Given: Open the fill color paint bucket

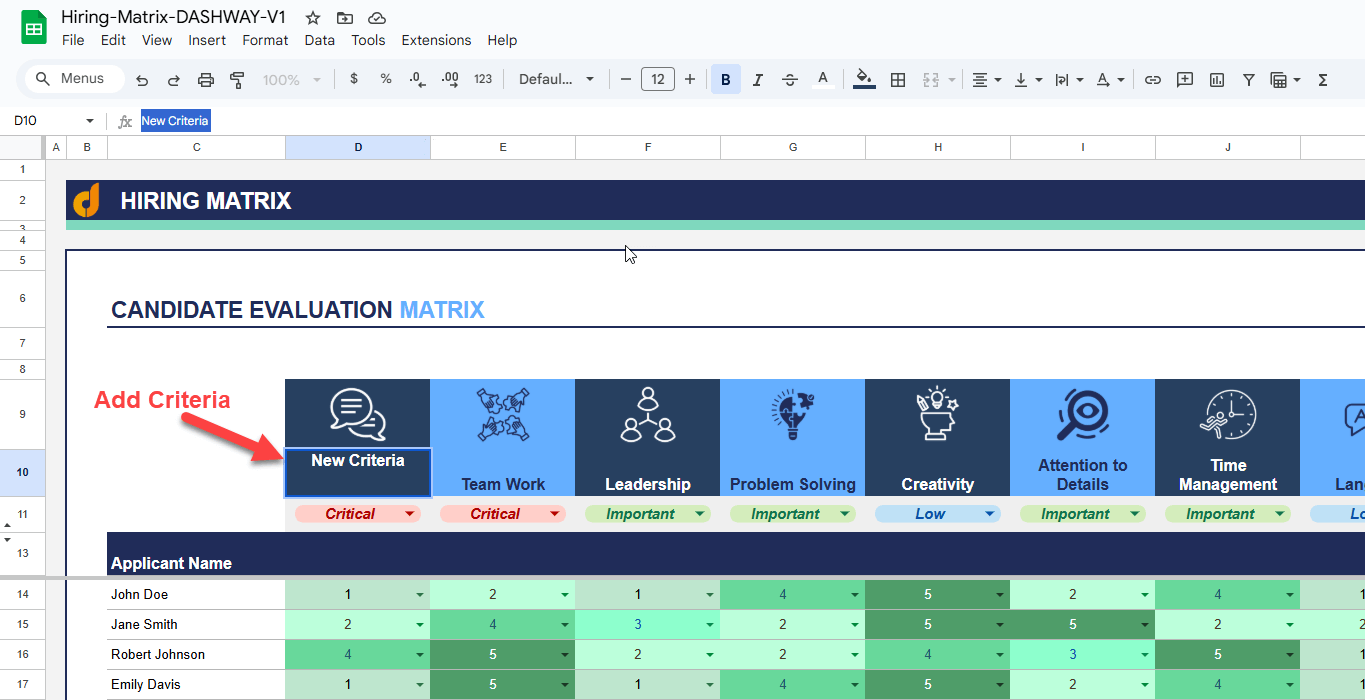Looking at the screenshot, I should pos(865,80).
